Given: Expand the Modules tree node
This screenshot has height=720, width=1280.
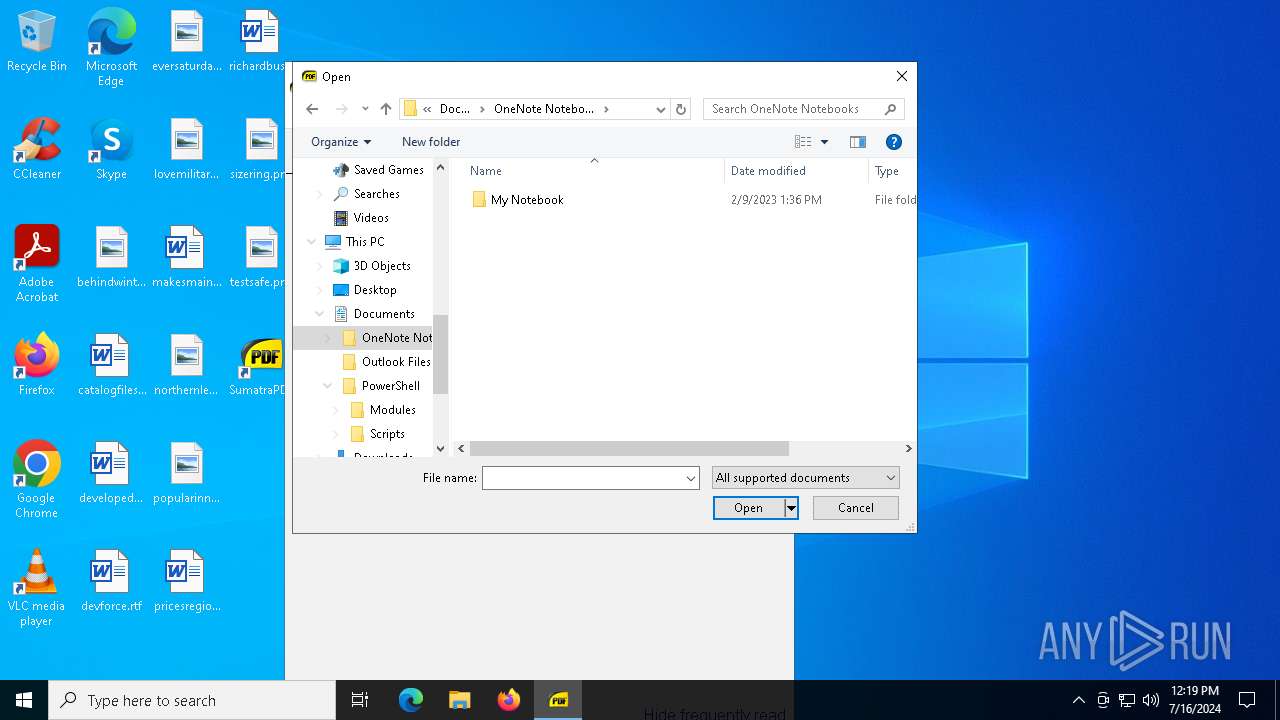Looking at the screenshot, I should pyautogui.click(x=336, y=410).
